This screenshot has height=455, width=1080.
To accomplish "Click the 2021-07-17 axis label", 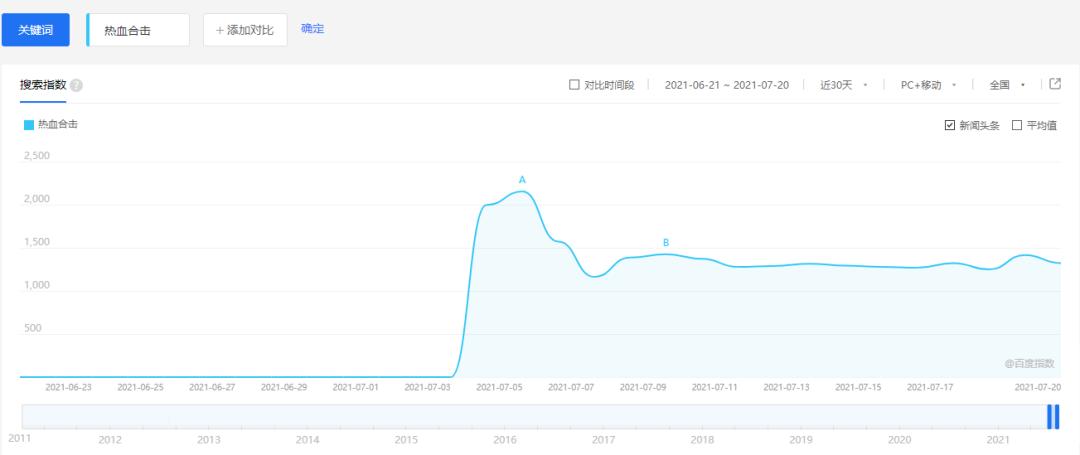I will [x=930, y=388].
